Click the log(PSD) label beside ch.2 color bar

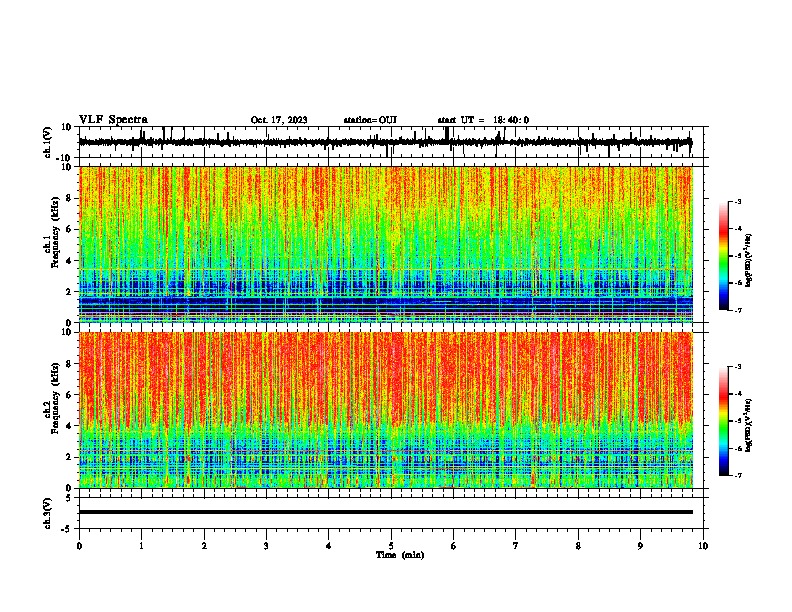(x=749, y=425)
